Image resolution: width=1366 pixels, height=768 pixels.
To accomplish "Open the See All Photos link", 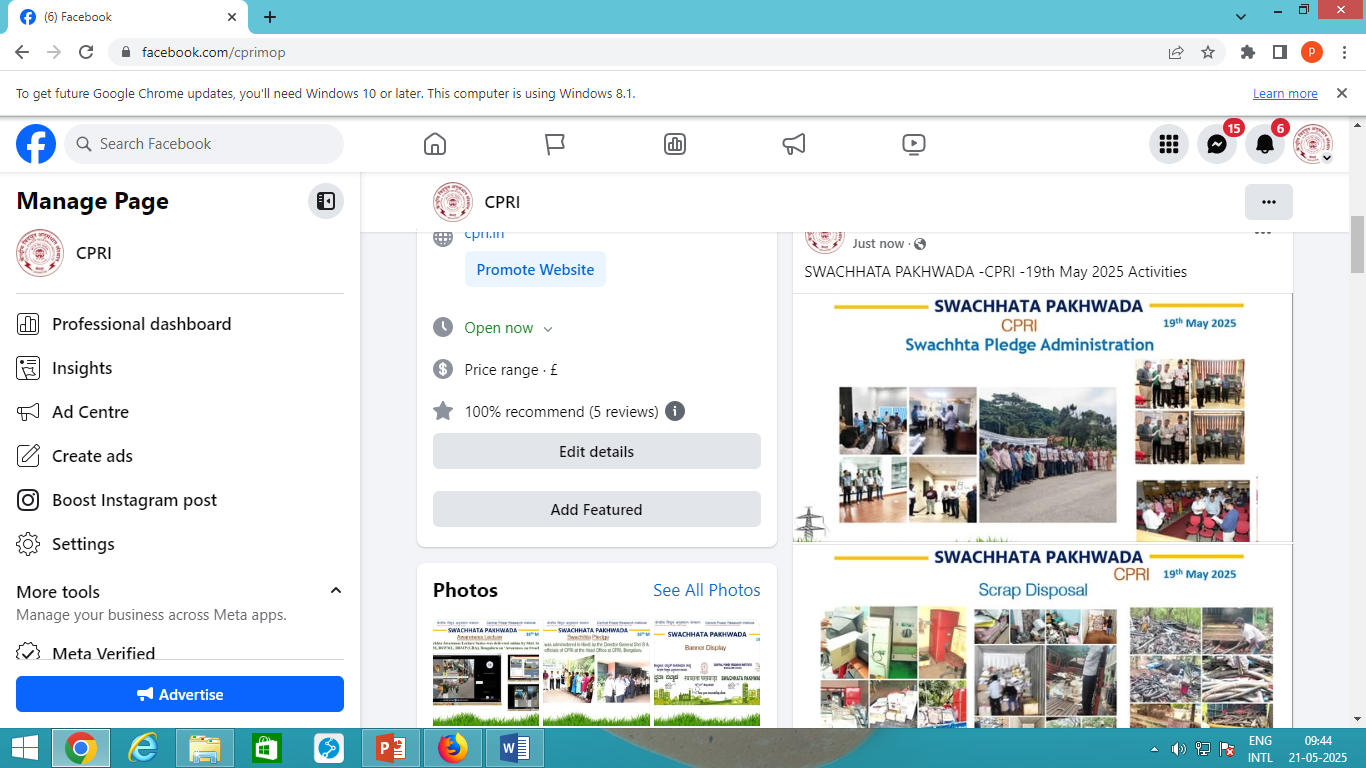I will click(x=707, y=590).
